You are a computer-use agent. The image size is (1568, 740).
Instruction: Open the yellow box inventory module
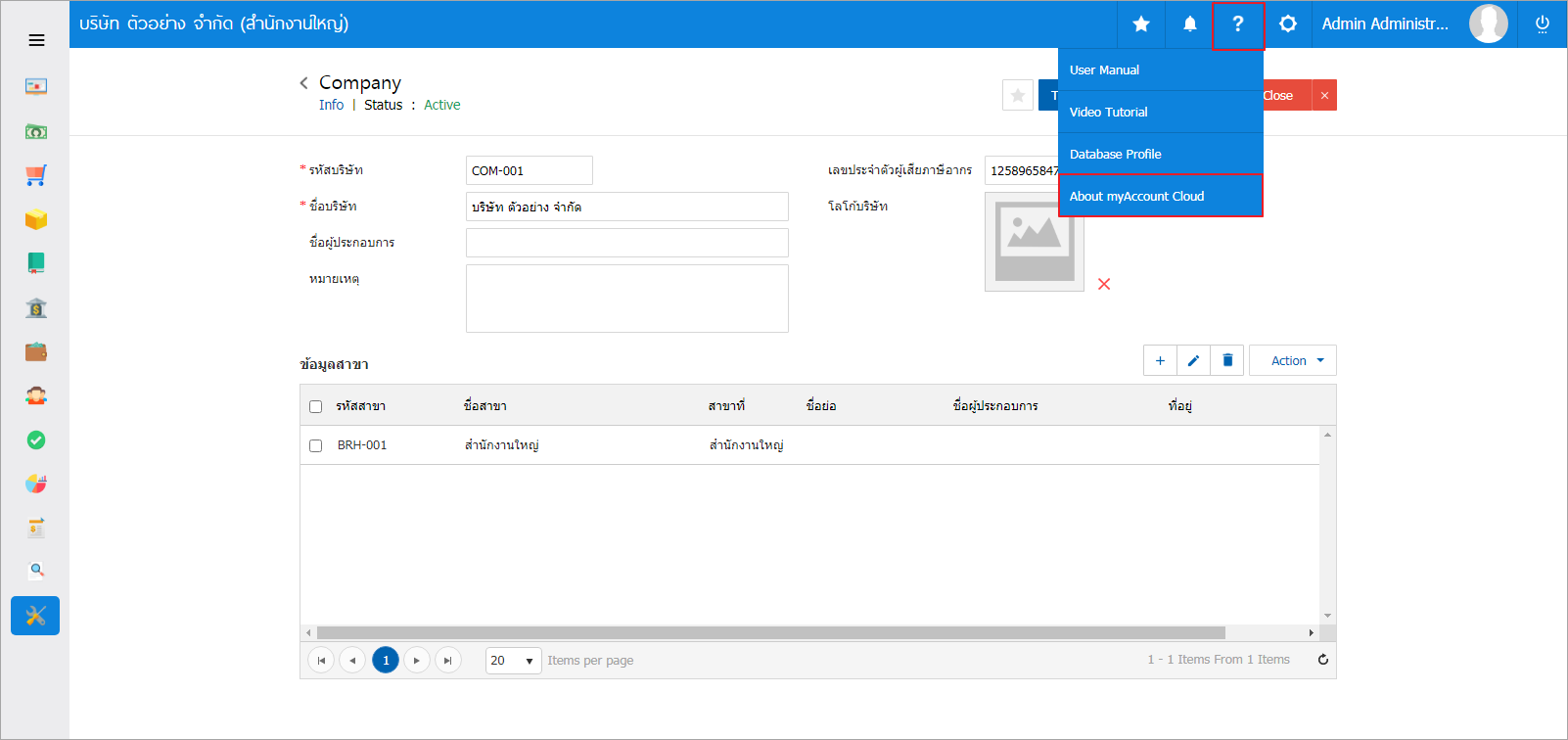[36, 219]
